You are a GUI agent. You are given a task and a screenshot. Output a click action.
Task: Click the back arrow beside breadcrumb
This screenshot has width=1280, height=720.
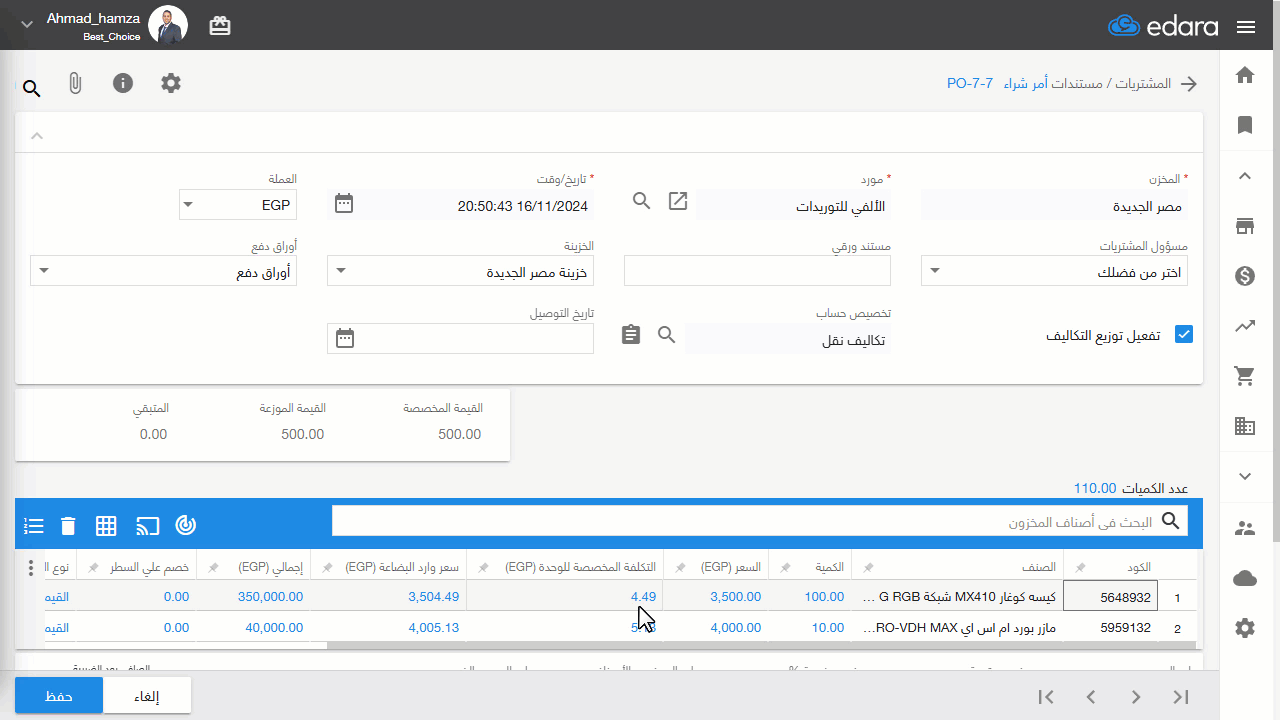coord(1189,84)
